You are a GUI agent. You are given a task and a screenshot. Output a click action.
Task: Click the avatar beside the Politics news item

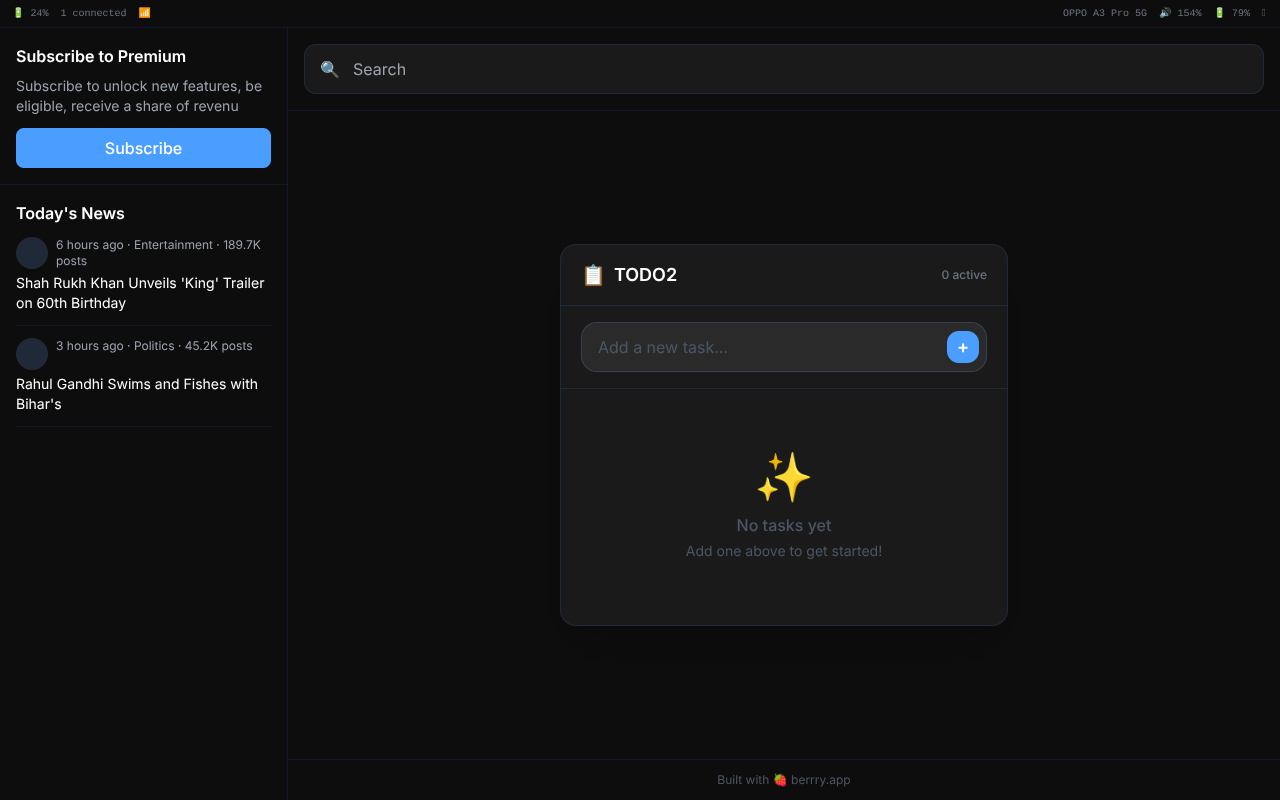coord(32,354)
